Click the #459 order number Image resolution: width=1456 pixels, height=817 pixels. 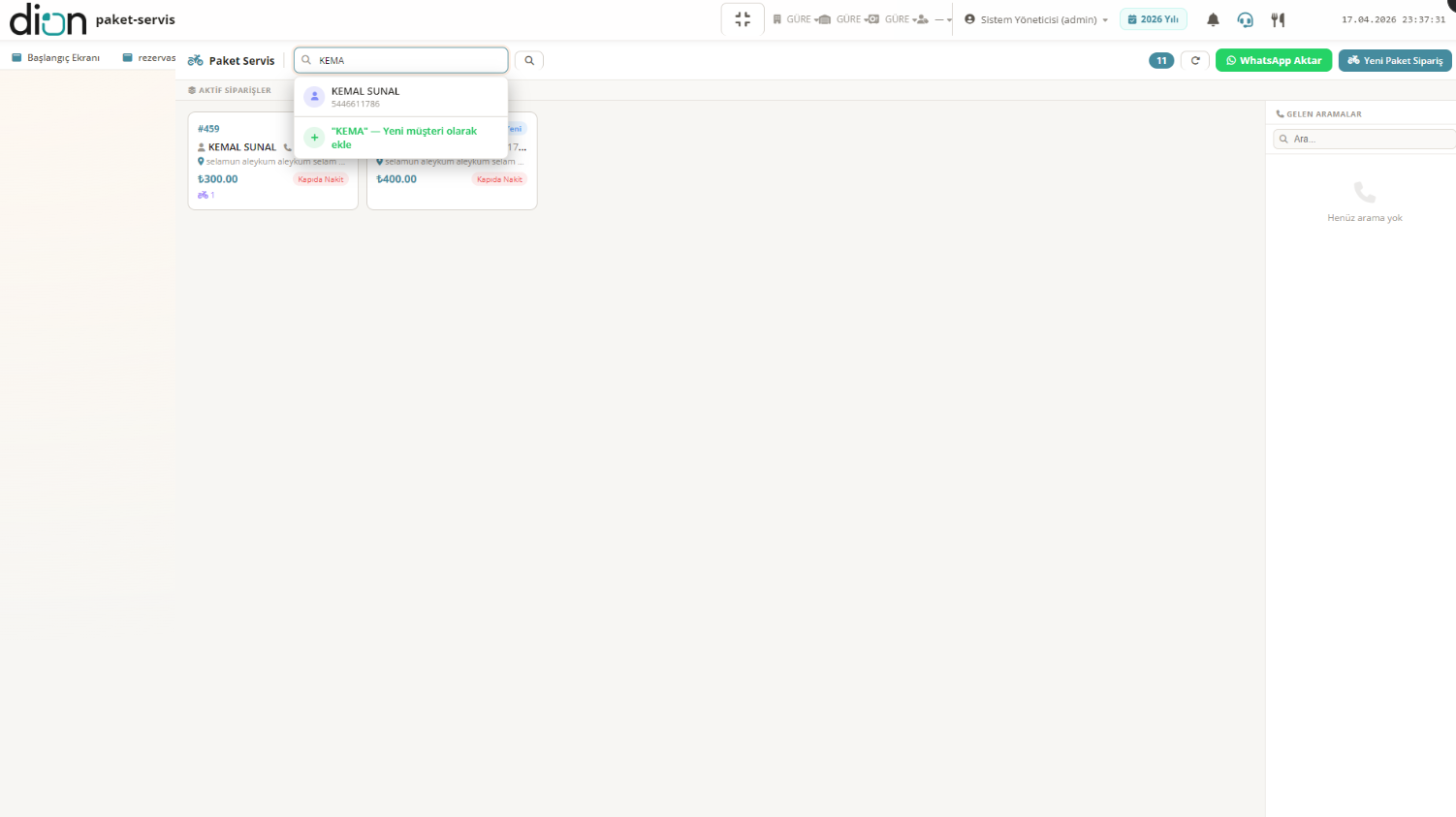coord(208,129)
